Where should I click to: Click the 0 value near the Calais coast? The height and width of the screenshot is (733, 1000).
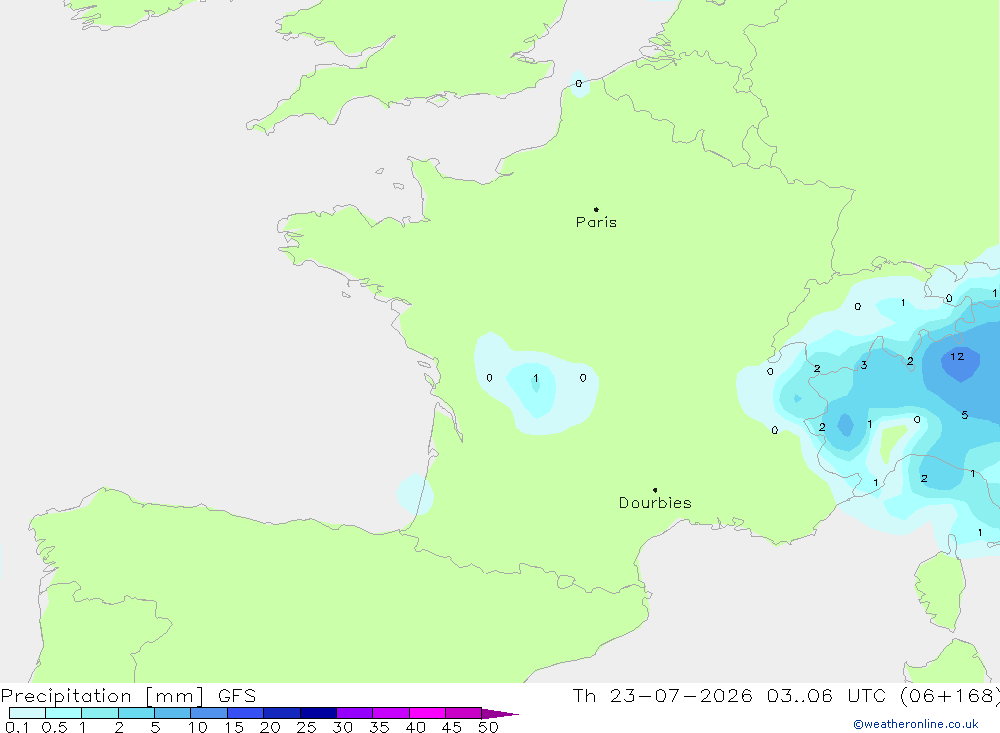(578, 84)
